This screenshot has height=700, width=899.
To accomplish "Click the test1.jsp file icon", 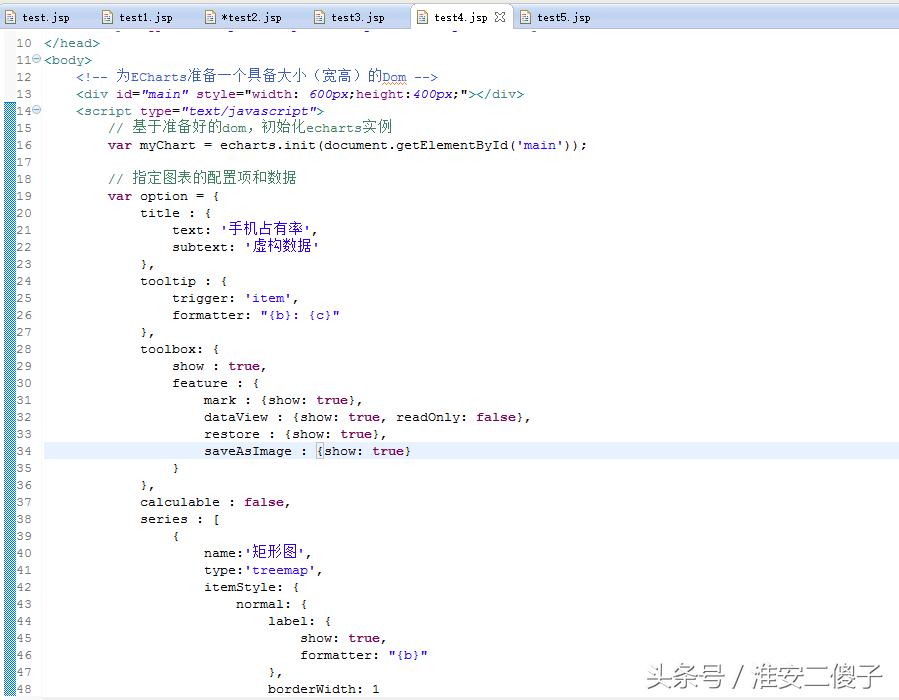I will coord(107,17).
